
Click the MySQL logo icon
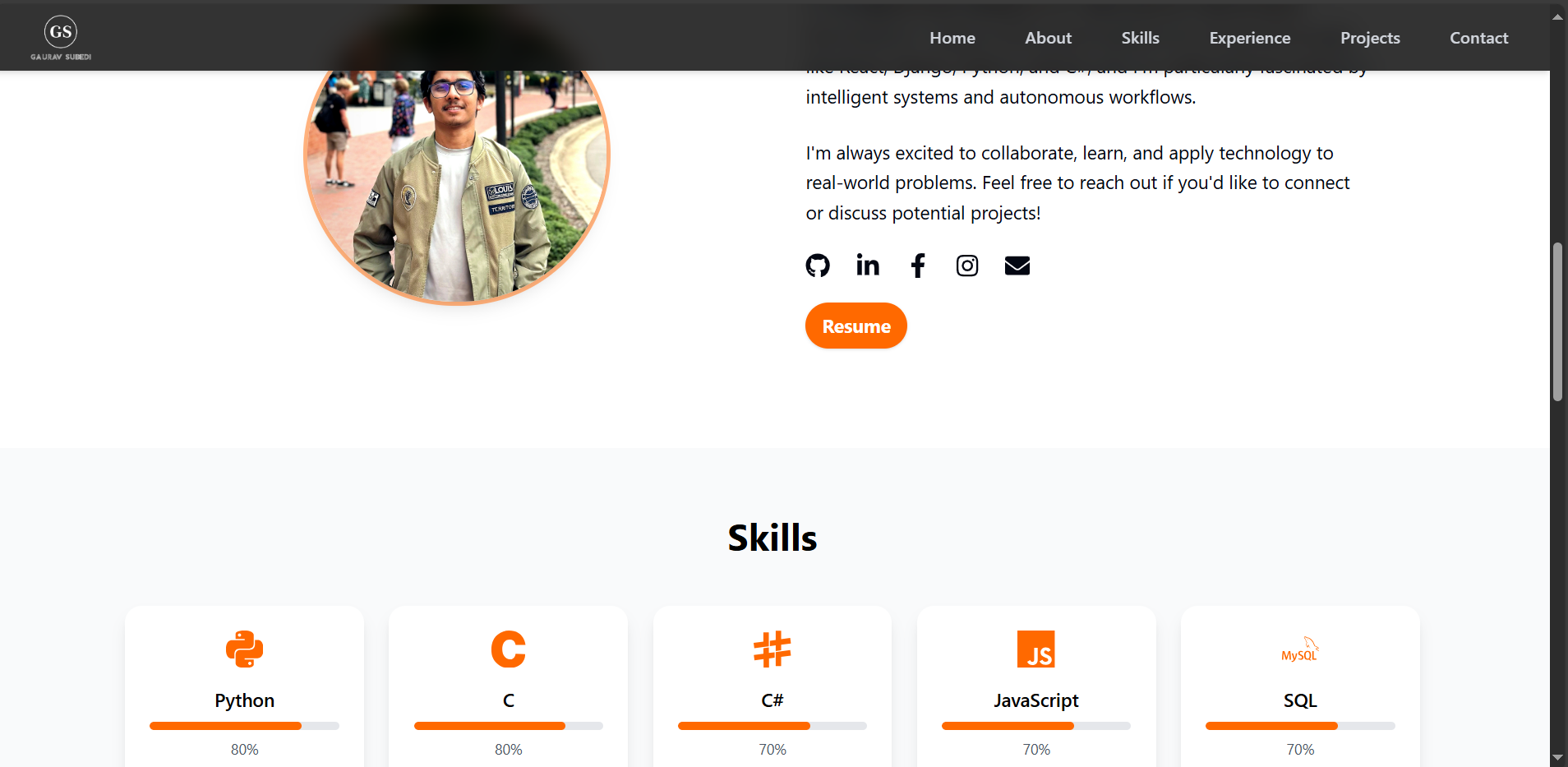[x=1300, y=649]
